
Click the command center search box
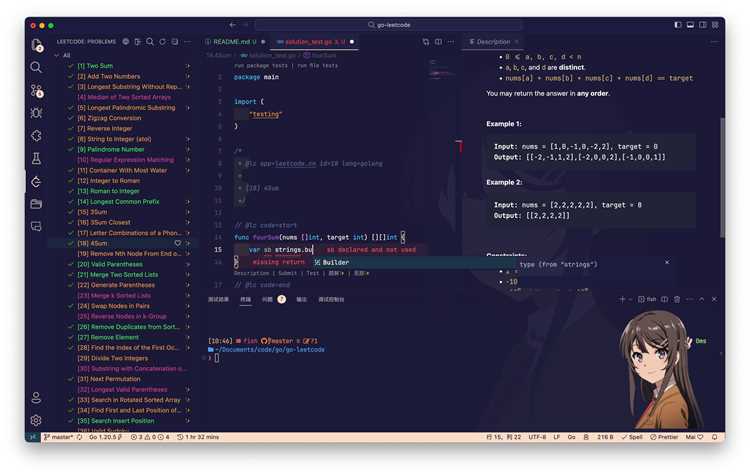[388, 25]
